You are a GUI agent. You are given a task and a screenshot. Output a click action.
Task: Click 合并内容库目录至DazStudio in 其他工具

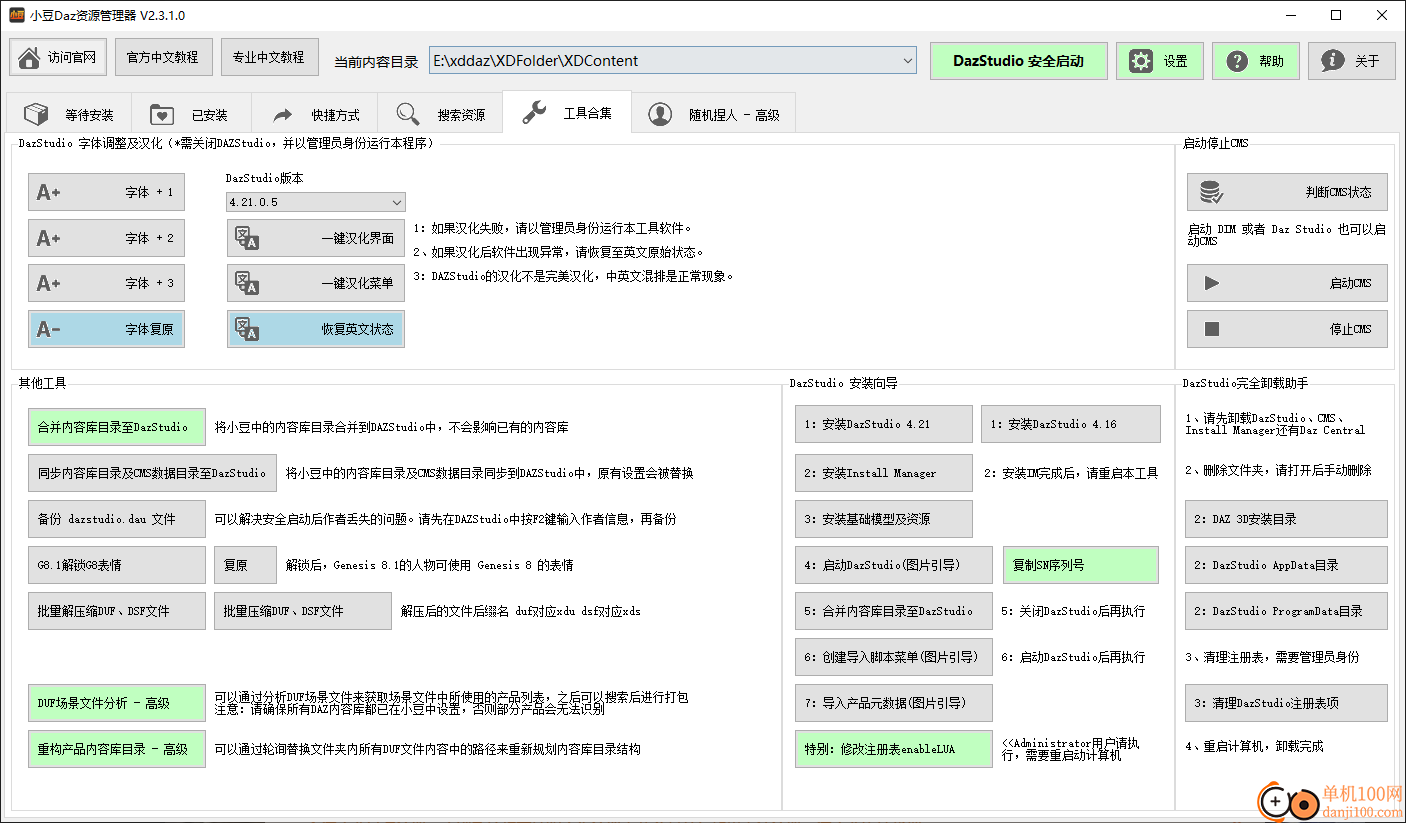click(117, 427)
